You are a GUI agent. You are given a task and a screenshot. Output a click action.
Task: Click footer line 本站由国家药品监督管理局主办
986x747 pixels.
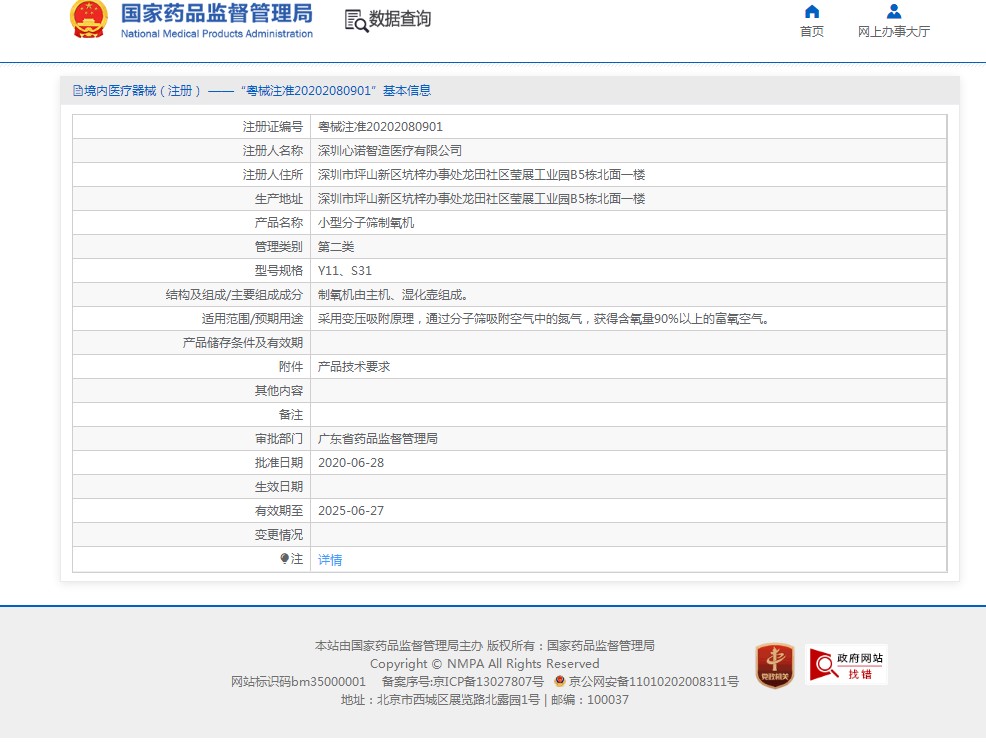(399, 646)
